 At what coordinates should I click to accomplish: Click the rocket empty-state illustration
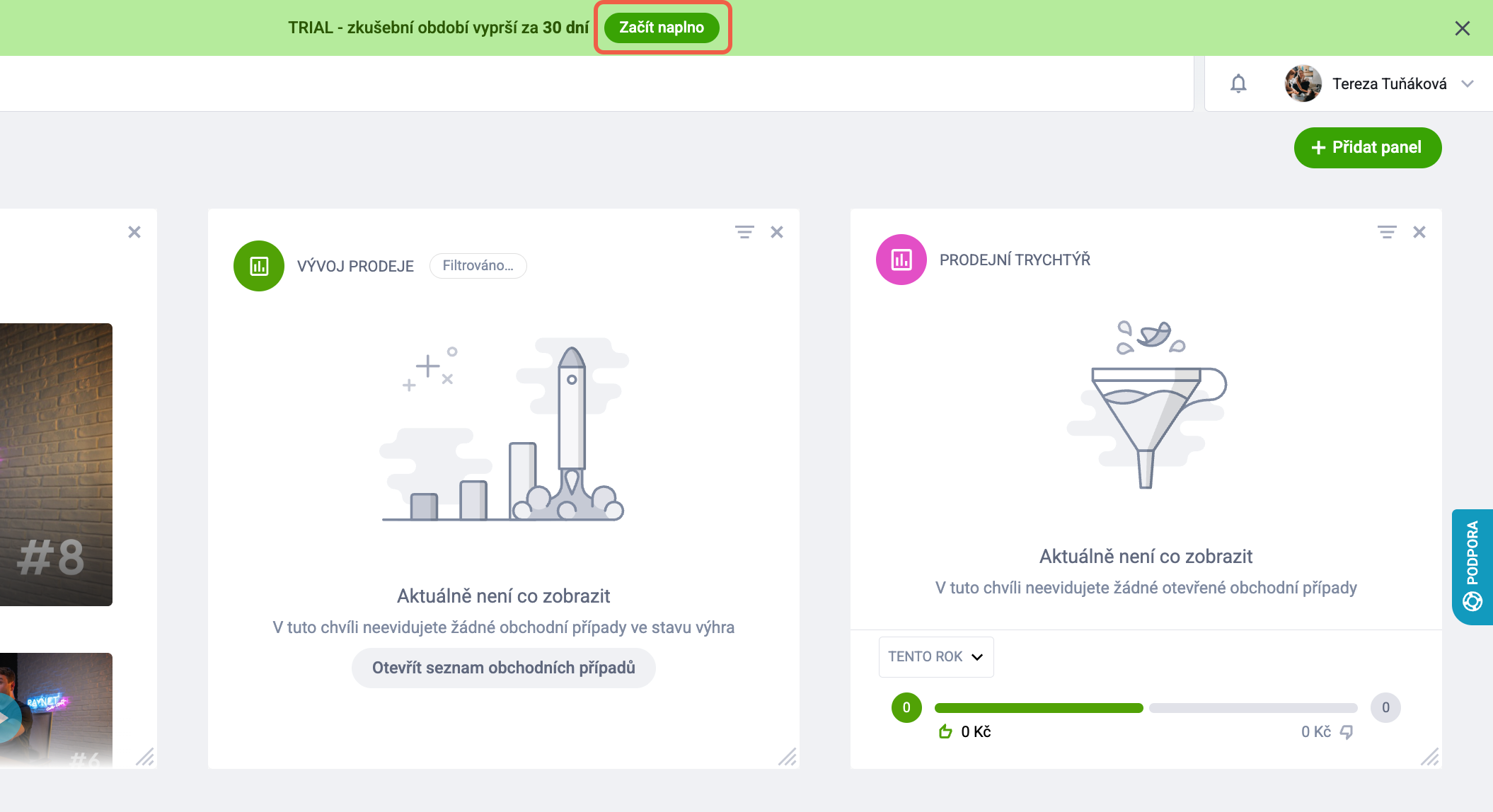(503, 429)
